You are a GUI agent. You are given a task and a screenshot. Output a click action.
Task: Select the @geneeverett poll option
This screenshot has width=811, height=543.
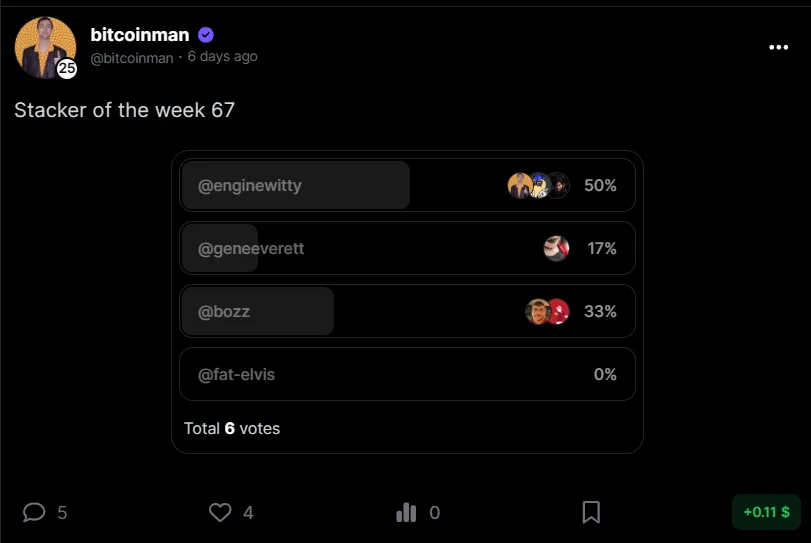pos(407,248)
